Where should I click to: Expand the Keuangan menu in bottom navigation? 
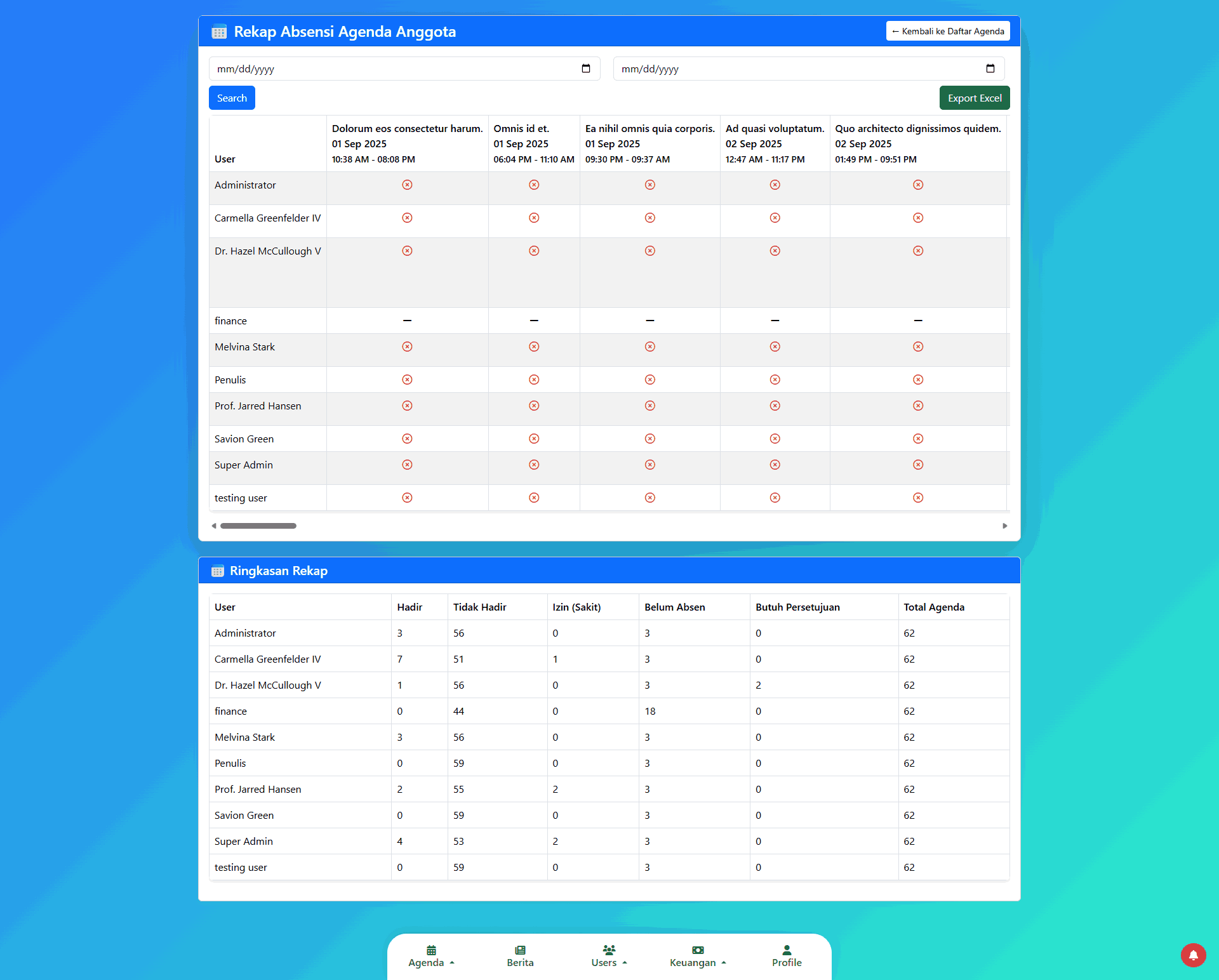tap(697, 955)
